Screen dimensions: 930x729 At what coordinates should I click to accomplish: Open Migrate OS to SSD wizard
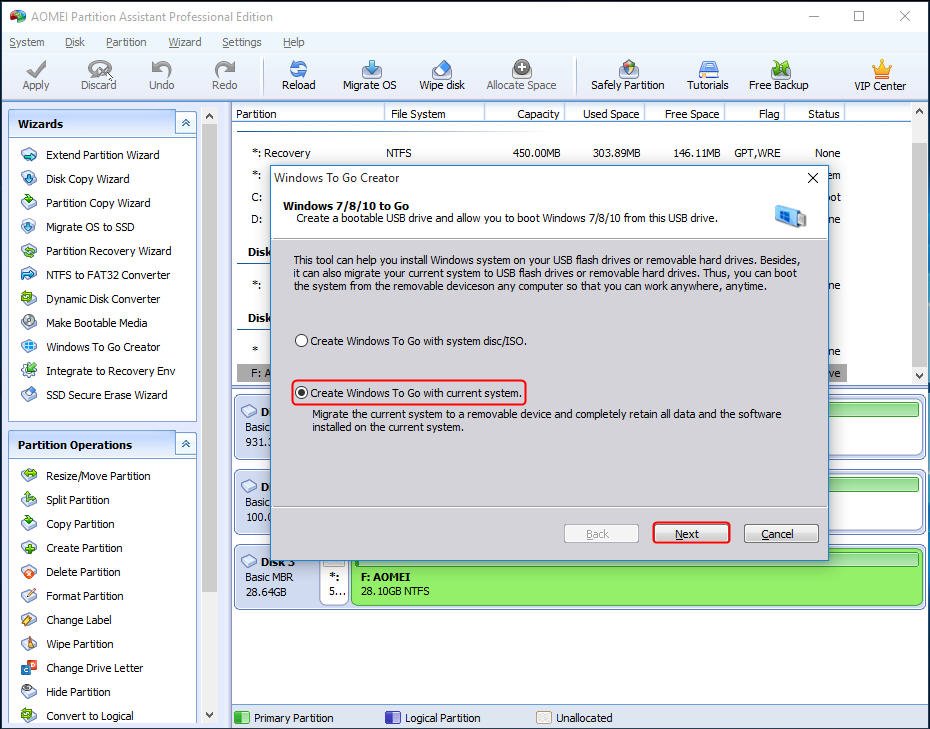tap(90, 227)
